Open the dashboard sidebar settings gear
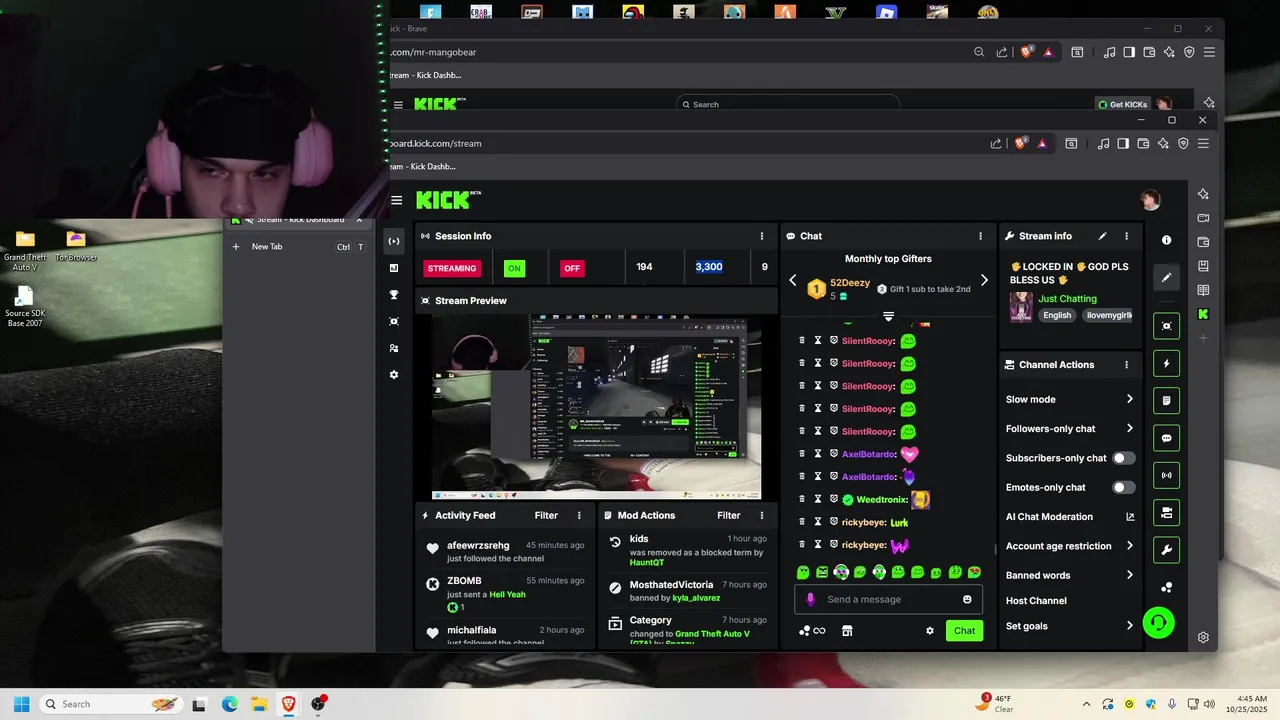The height and width of the screenshot is (720, 1280). pyautogui.click(x=394, y=375)
